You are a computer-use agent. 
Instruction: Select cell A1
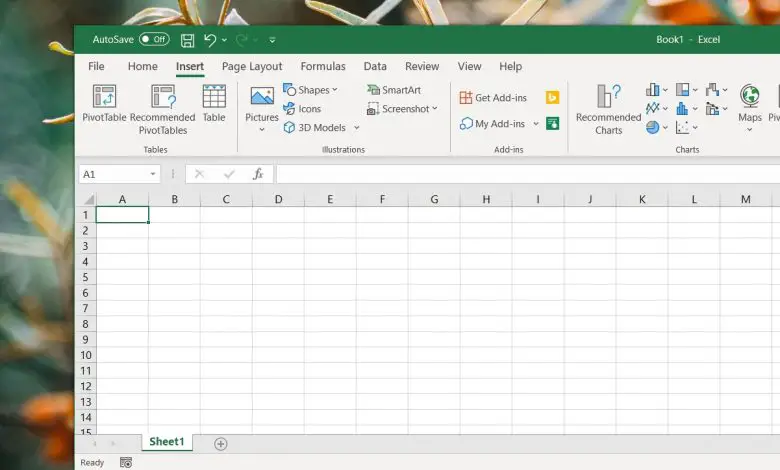[x=122, y=215]
